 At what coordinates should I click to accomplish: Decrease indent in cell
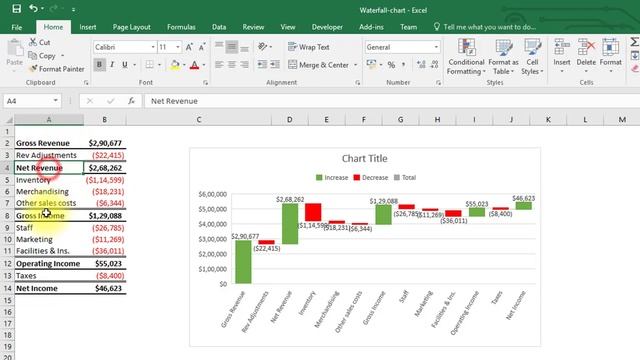(x=262, y=64)
